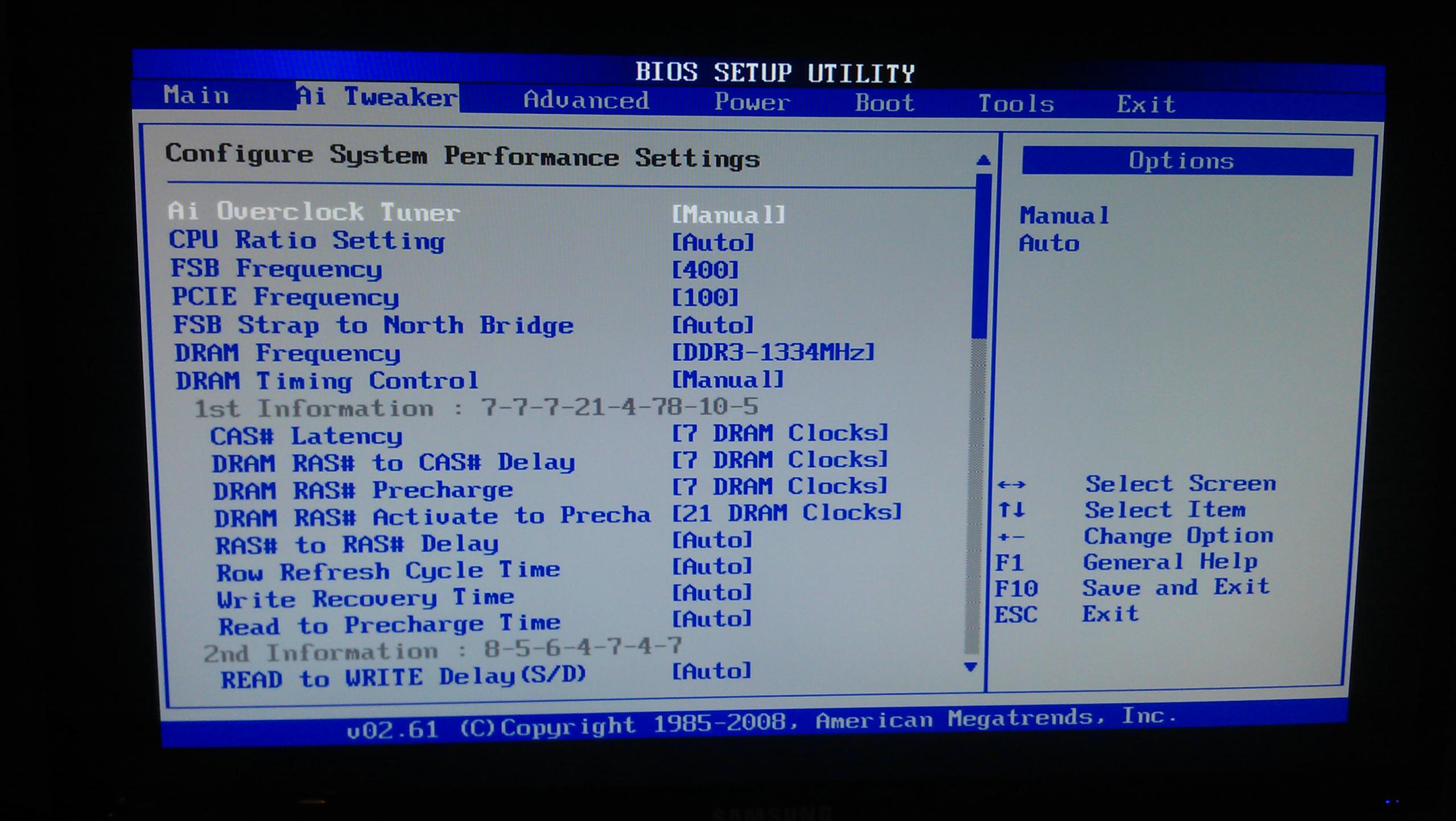Change CAS# Latency 7 DRAM Clocks
The height and width of the screenshot is (821, 1456).
(x=780, y=434)
